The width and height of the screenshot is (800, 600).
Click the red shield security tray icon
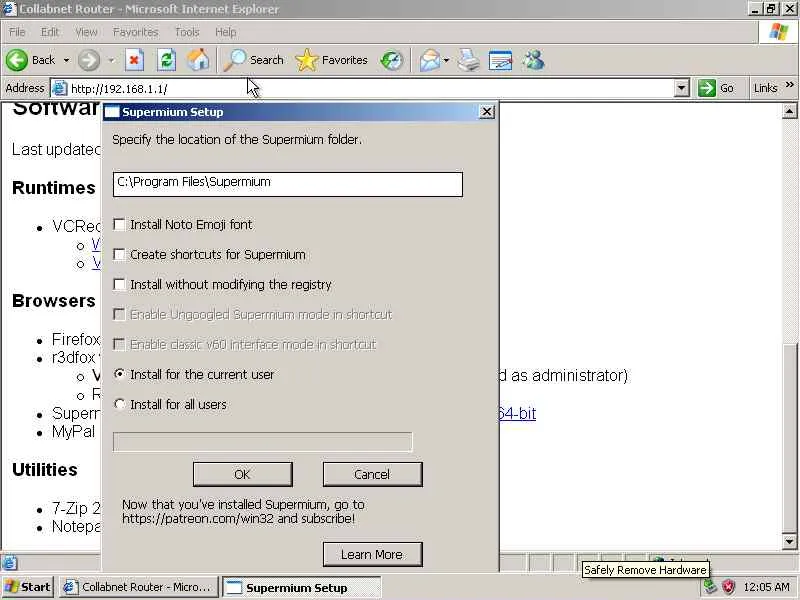tap(729, 587)
